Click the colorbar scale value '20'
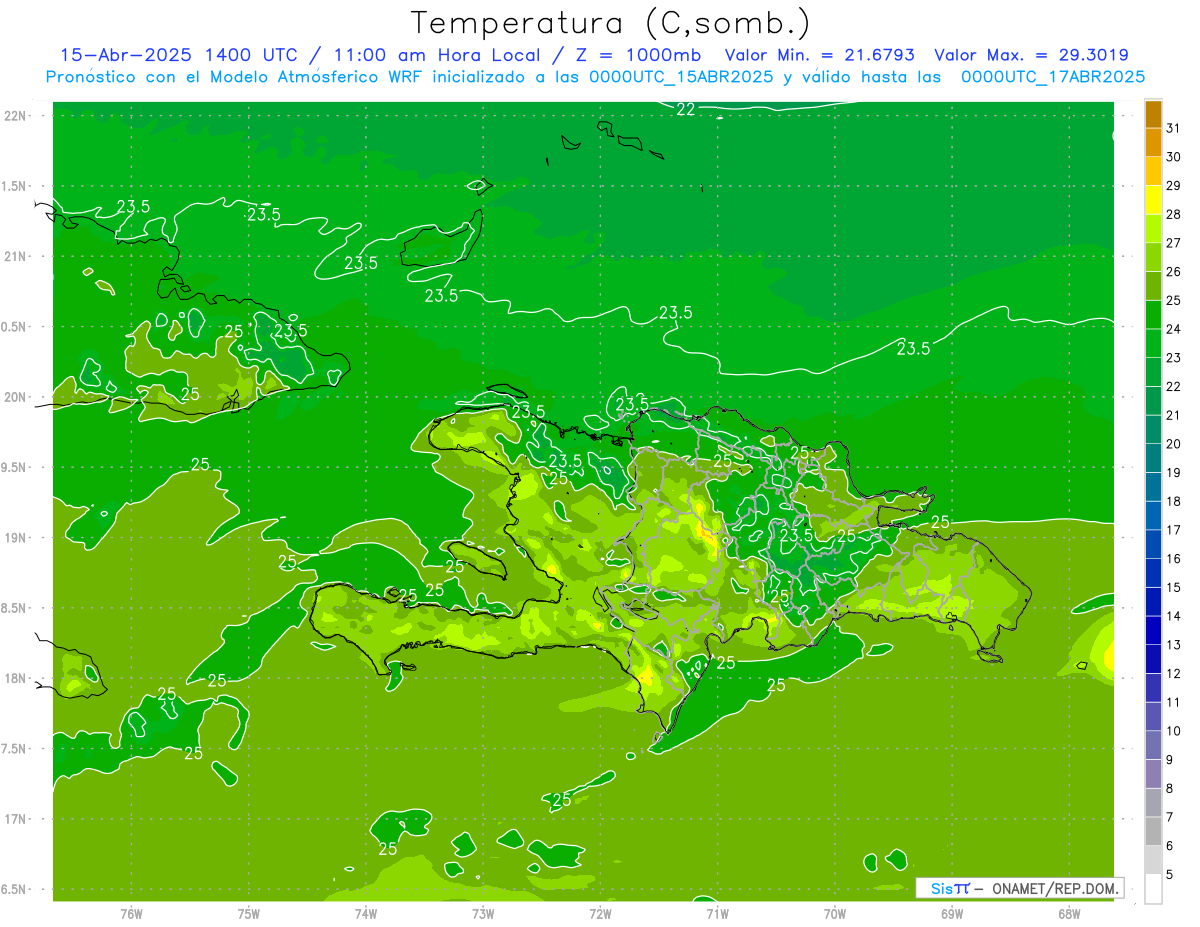This screenshot has width=1200, height=927. pyautogui.click(x=1174, y=444)
